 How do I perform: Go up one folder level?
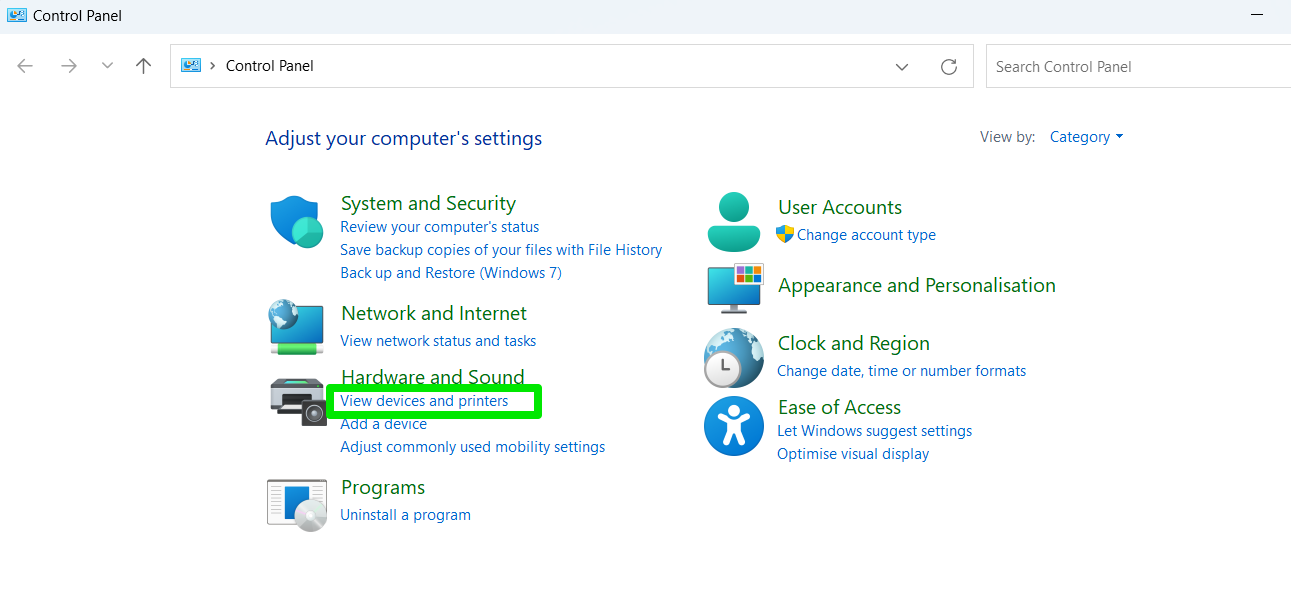click(x=144, y=66)
